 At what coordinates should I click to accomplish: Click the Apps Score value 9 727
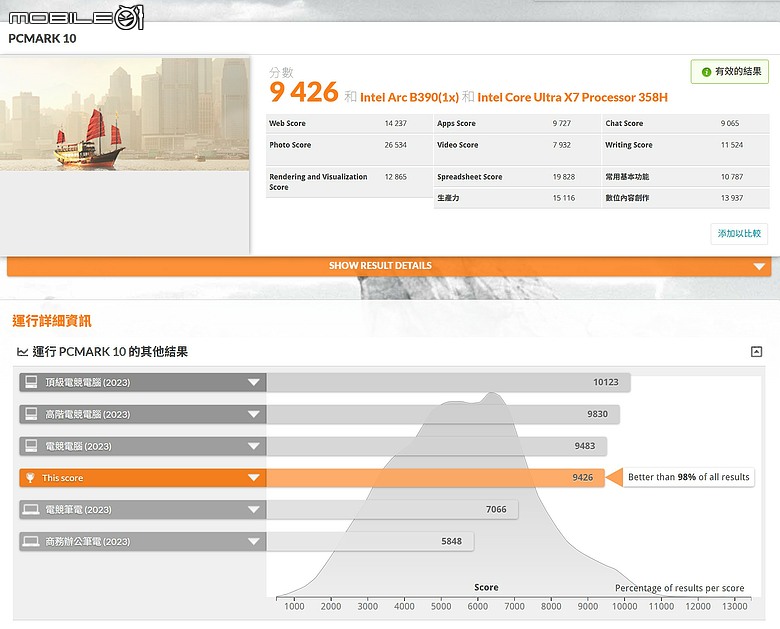(x=562, y=123)
